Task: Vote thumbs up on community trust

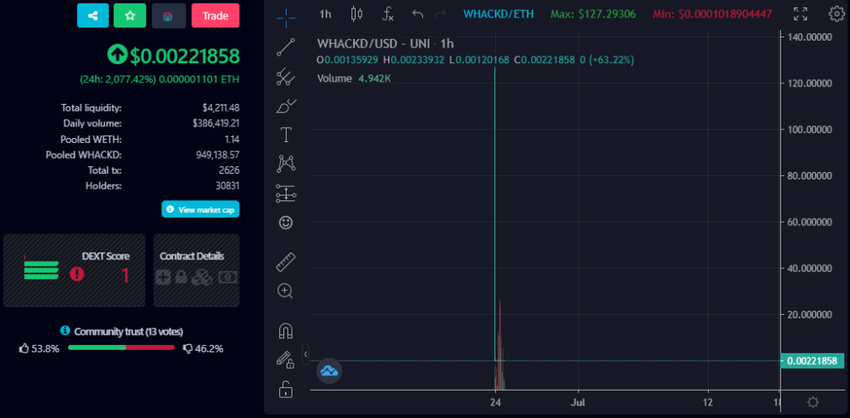Action: 24,349
